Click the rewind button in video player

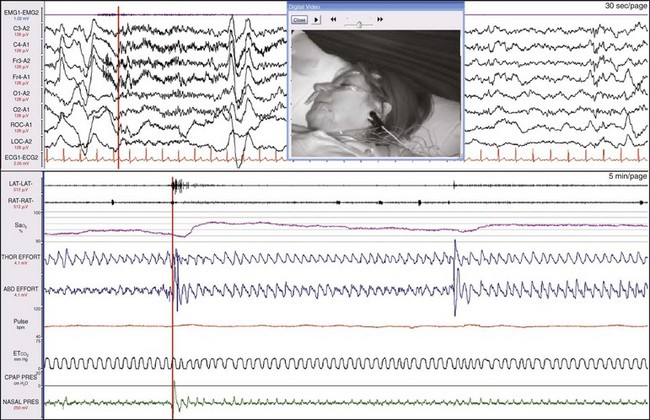coord(332,19)
